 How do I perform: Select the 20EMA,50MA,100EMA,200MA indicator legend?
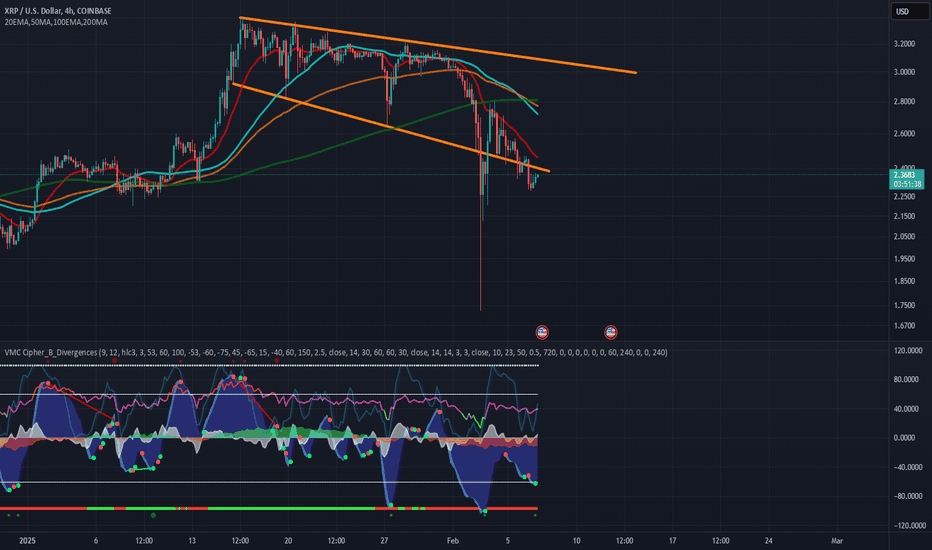click(56, 22)
